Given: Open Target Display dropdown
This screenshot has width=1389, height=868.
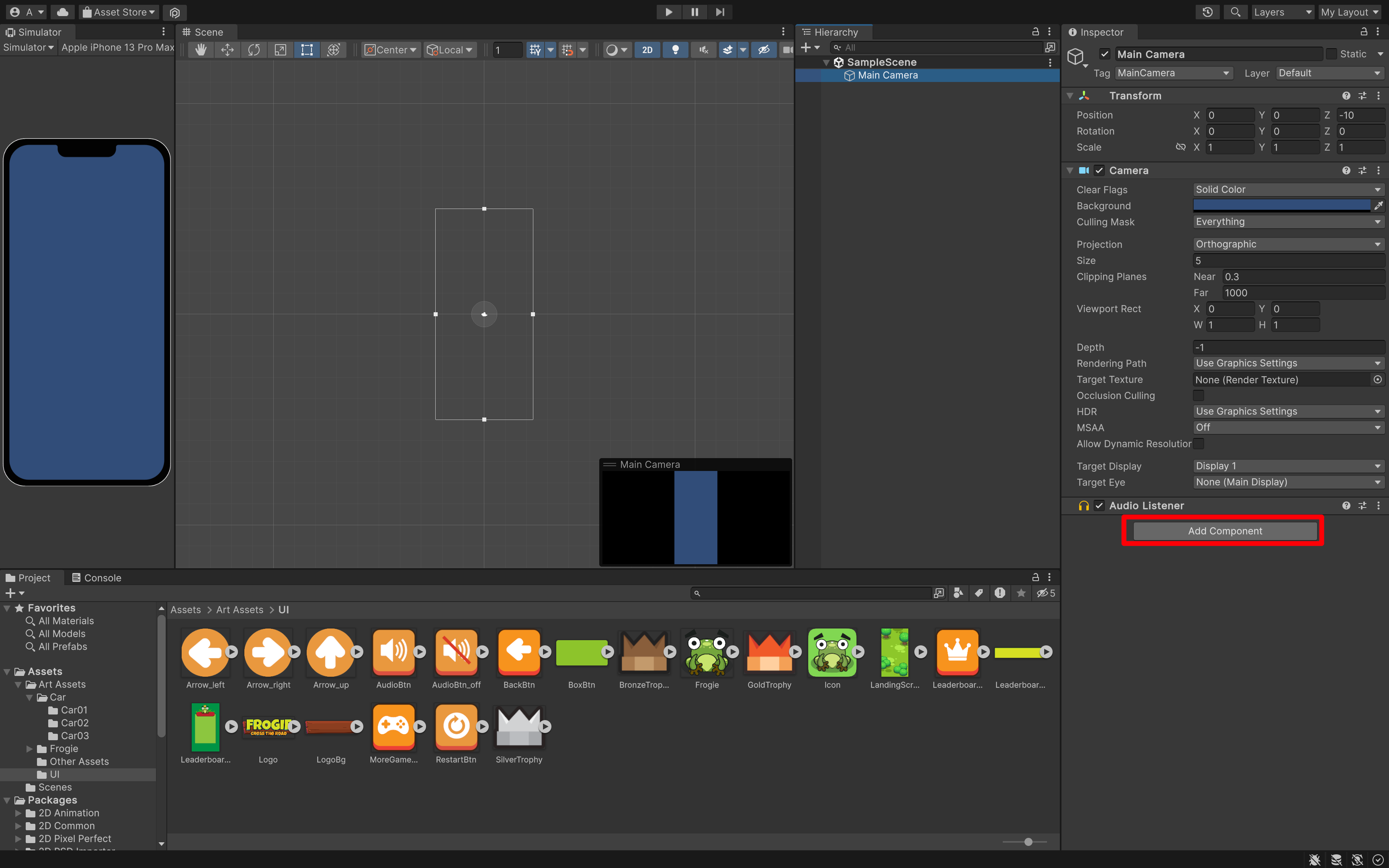Looking at the screenshot, I should click(x=1289, y=466).
